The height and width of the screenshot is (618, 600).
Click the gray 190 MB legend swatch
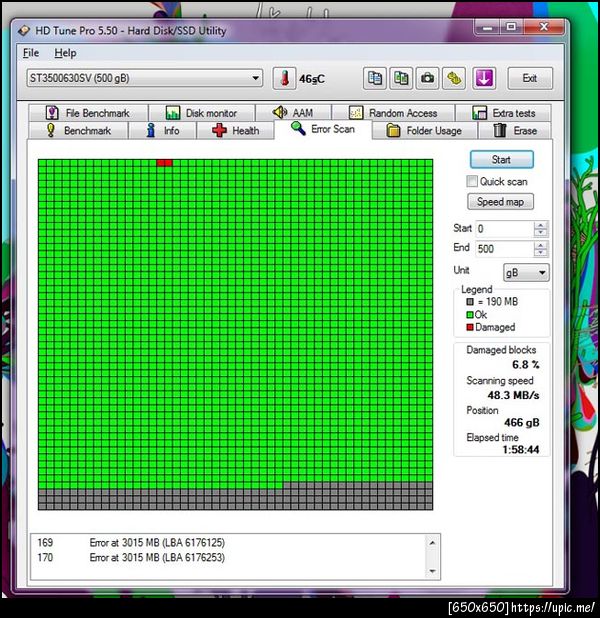[x=470, y=302]
